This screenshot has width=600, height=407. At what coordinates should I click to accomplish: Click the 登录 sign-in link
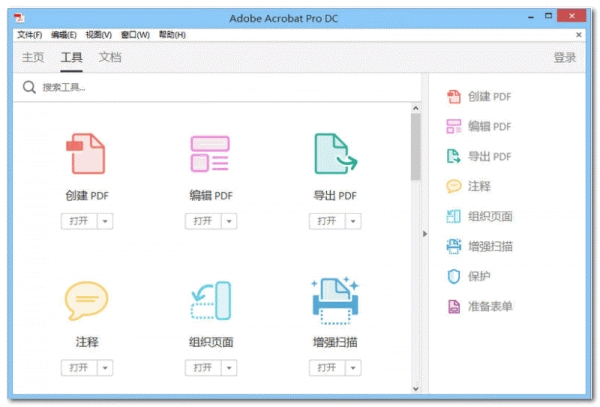click(x=564, y=58)
